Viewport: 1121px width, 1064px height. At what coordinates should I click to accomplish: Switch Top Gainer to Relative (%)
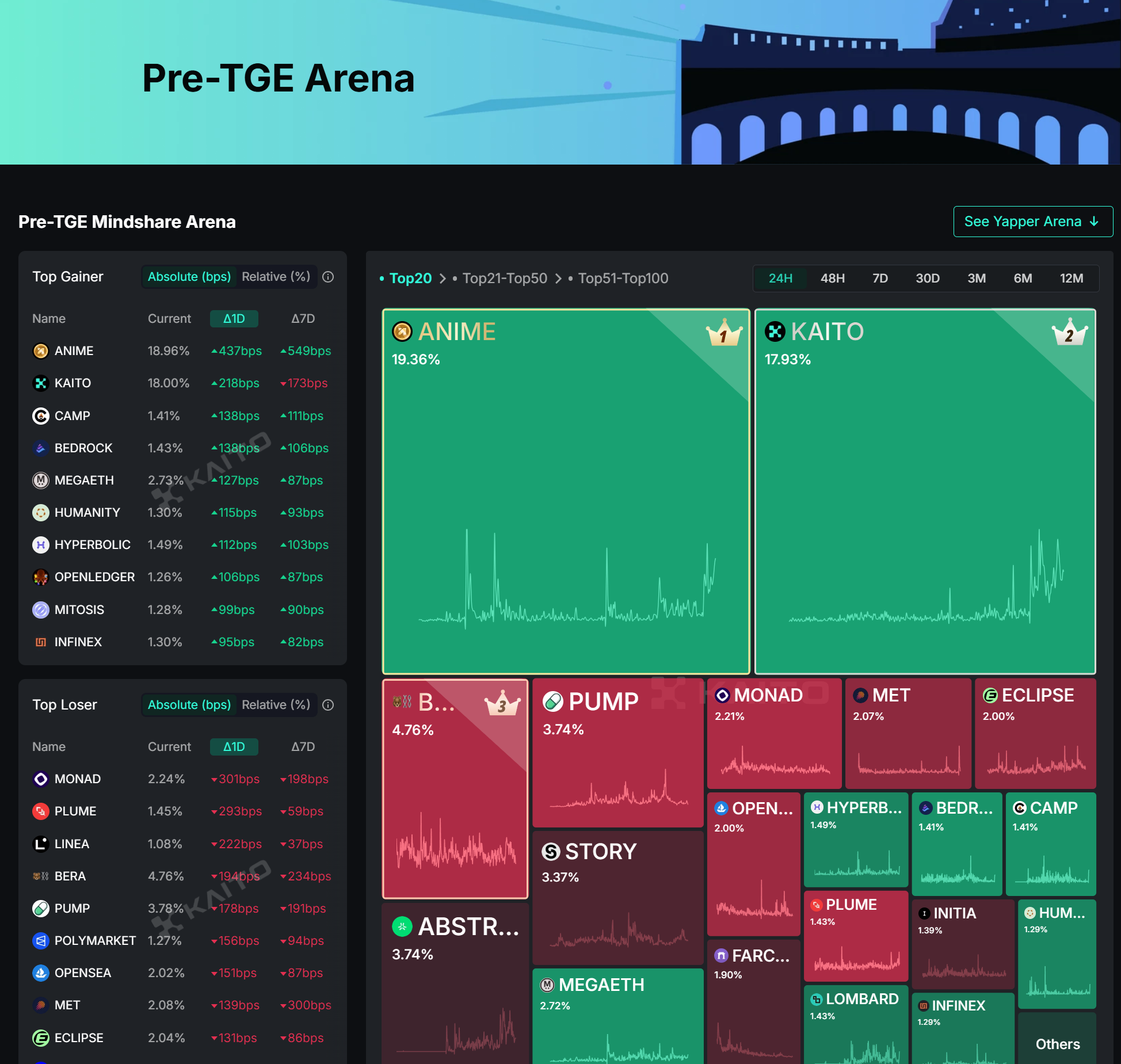coord(276,277)
